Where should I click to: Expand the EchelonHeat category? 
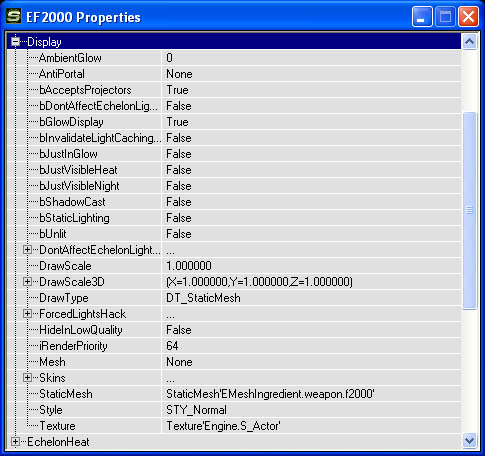point(15,442)
